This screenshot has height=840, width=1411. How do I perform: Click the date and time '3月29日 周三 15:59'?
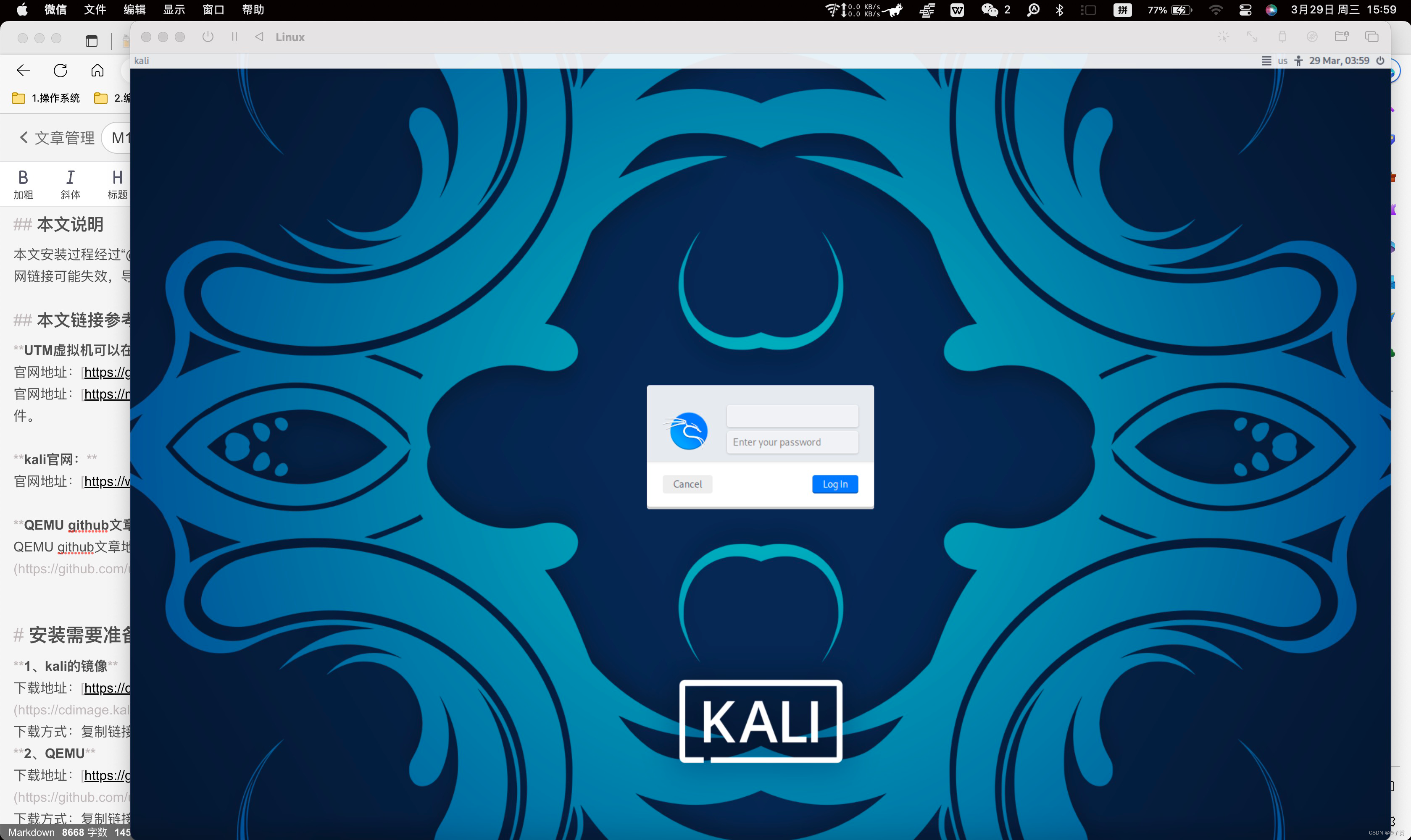point(1344,10)
